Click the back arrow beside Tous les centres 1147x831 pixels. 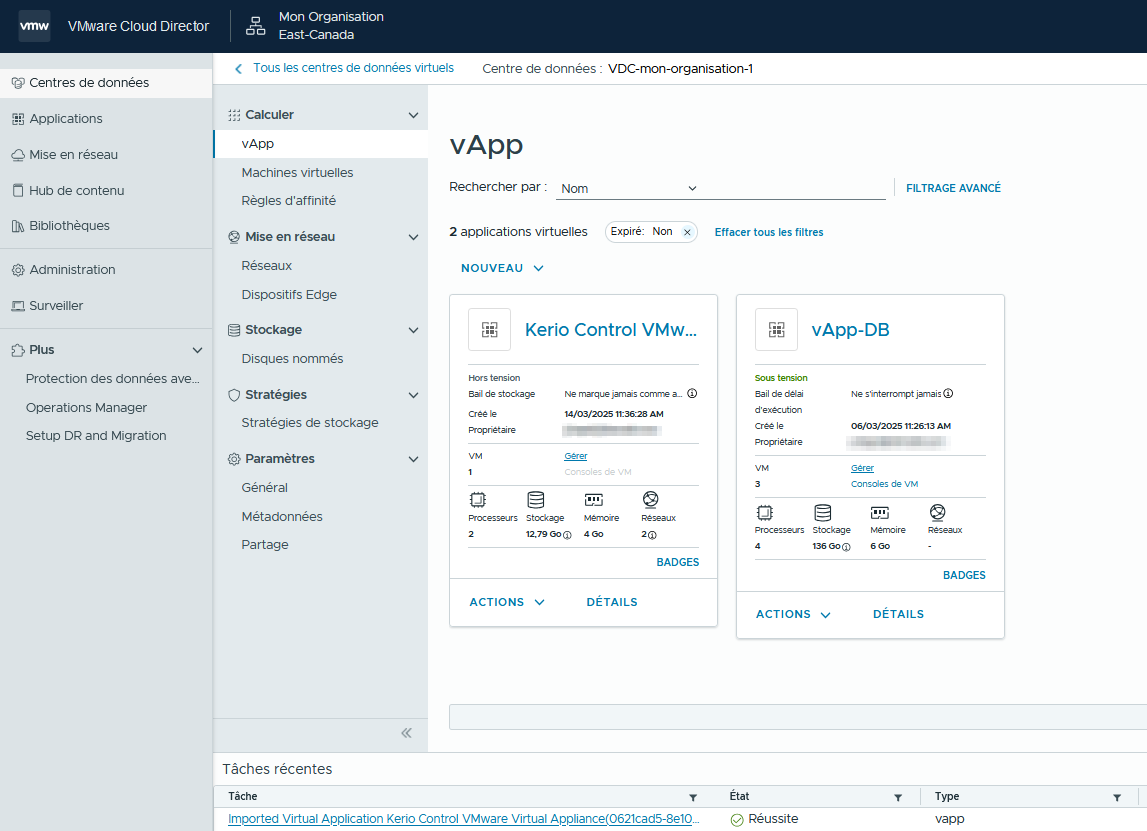238,69
